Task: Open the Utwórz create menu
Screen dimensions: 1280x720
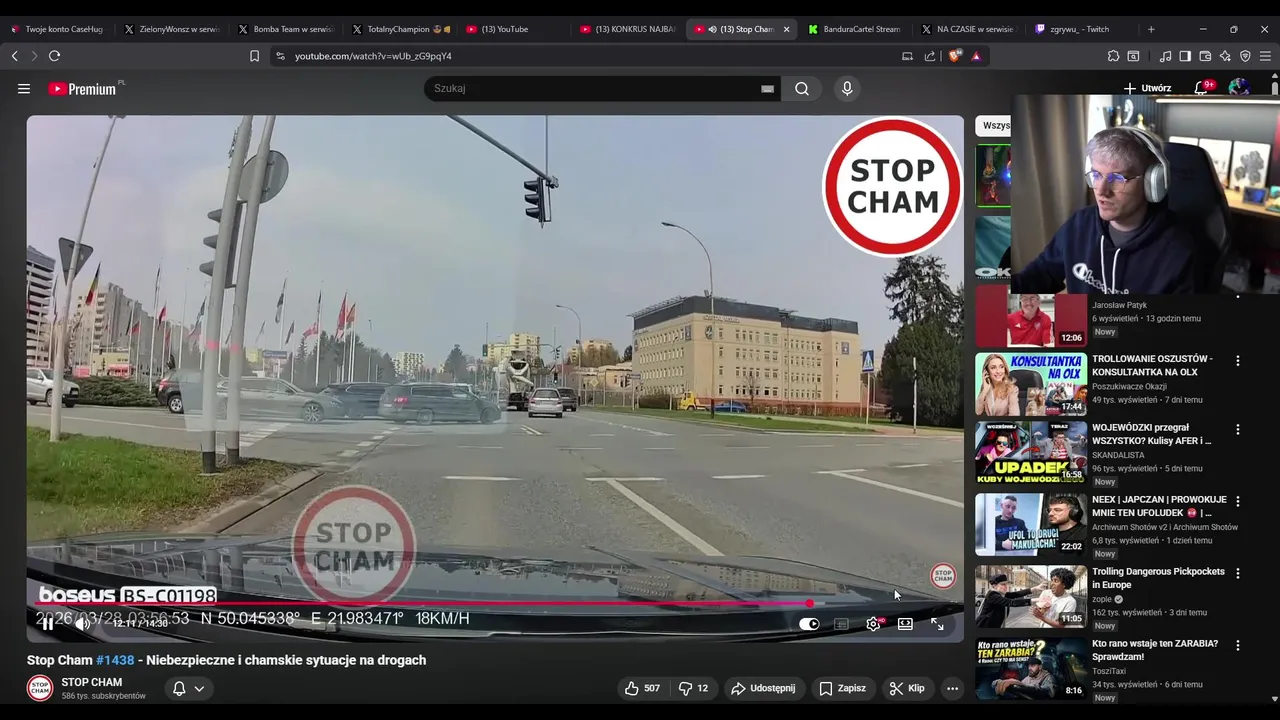Action: pyautogui.click(x=1148, y=88)
